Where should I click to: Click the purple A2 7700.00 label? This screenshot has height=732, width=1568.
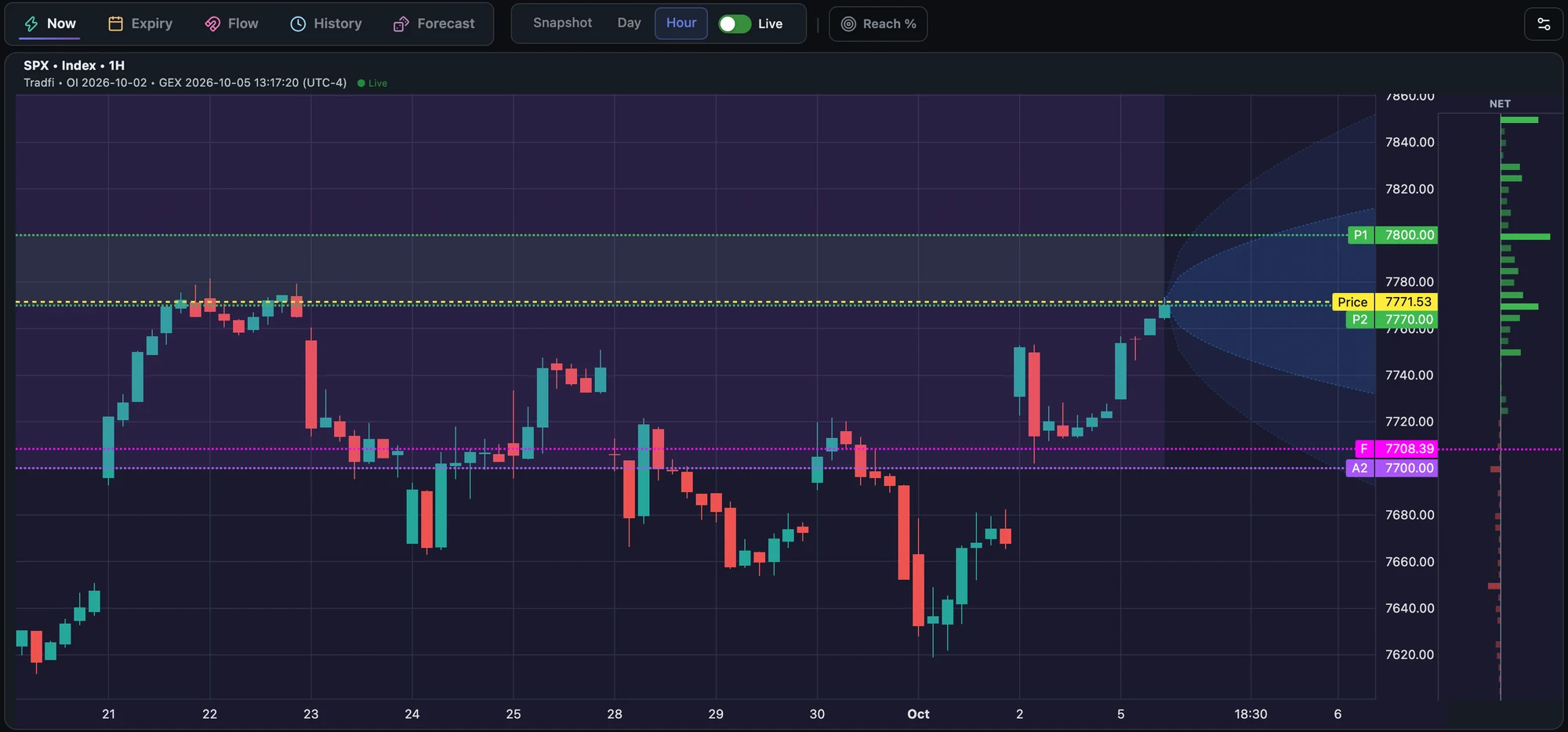pos(1392,468)
